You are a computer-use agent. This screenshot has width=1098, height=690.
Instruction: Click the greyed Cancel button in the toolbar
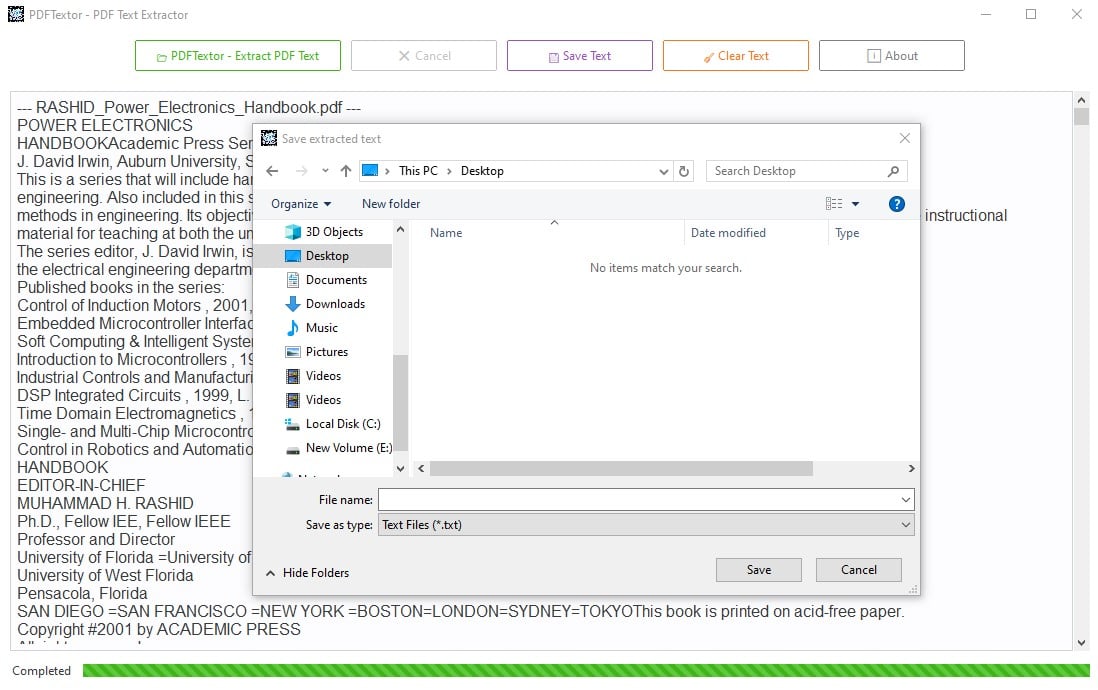[424, 55]
